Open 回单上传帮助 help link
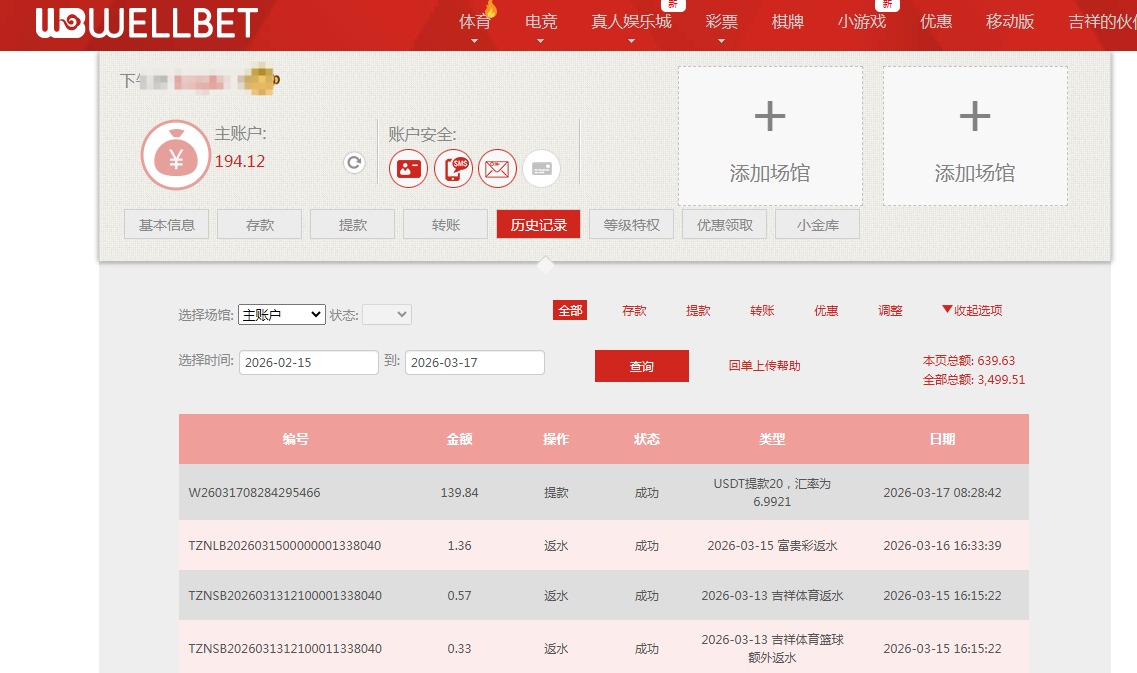Viewport: 1137px width, 673px height. 763,365
